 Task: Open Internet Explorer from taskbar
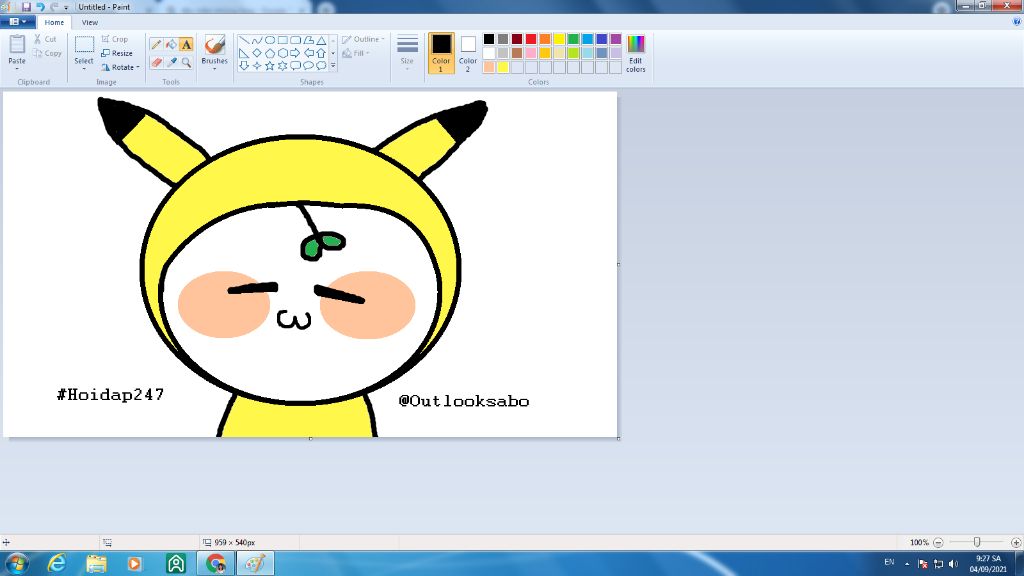57,563
